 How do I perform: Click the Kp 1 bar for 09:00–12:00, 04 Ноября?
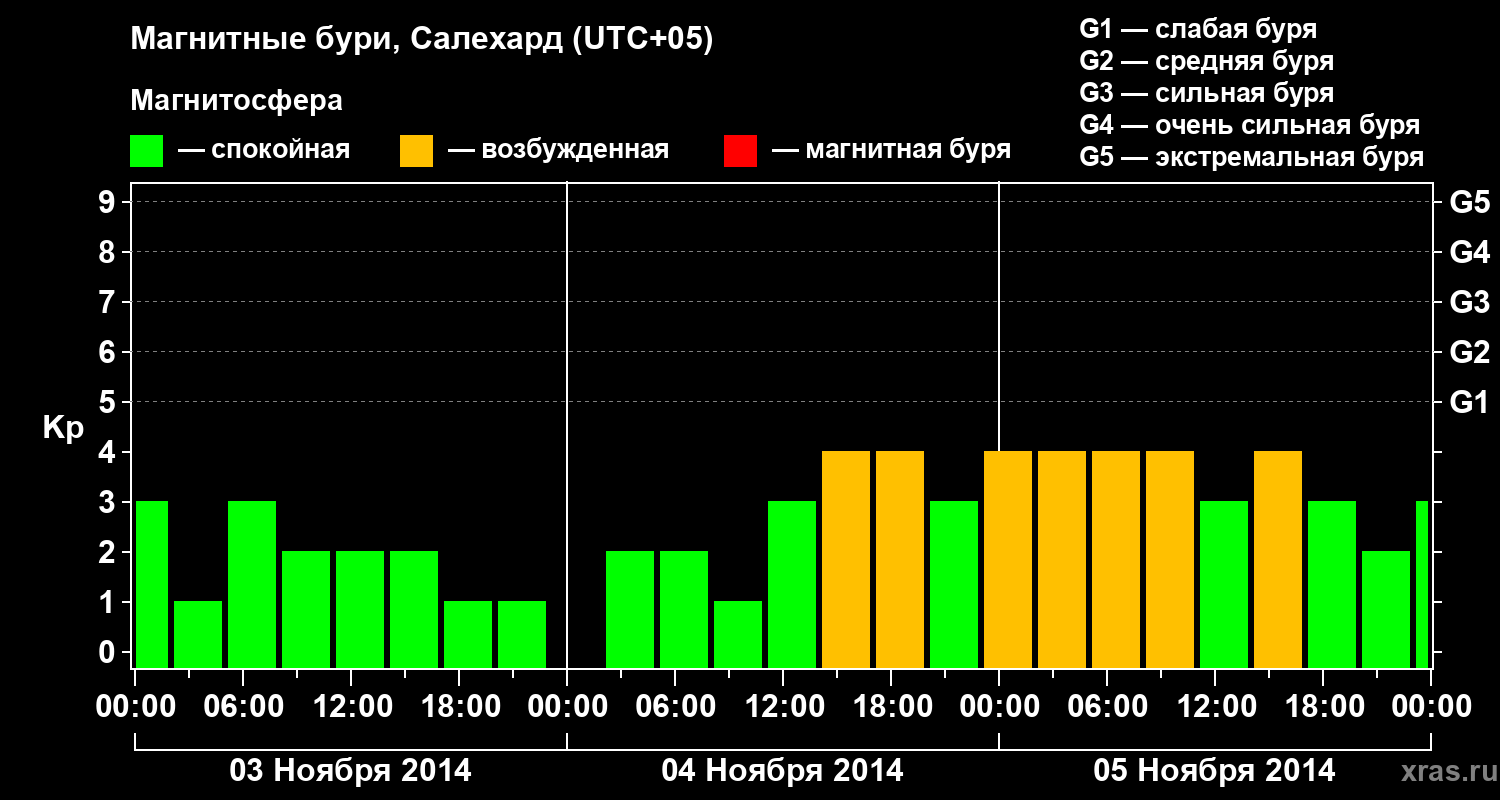(x=738, y=634)
